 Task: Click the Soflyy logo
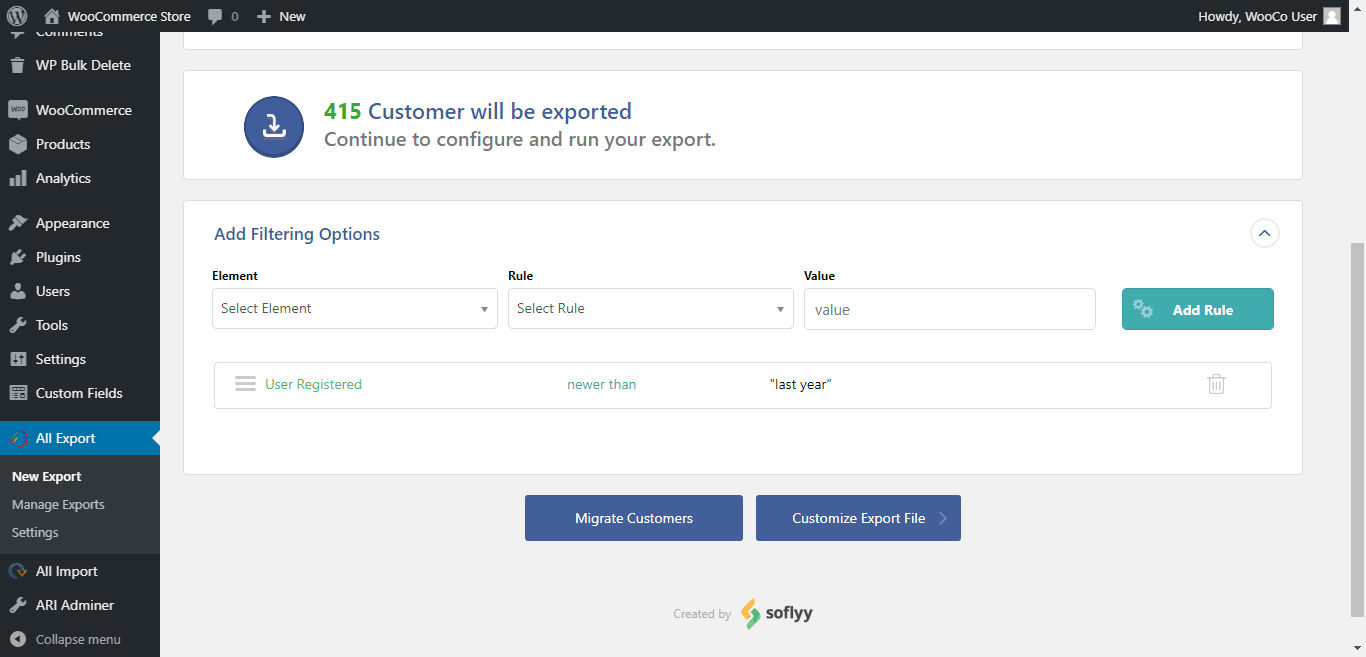click(777, 613)
